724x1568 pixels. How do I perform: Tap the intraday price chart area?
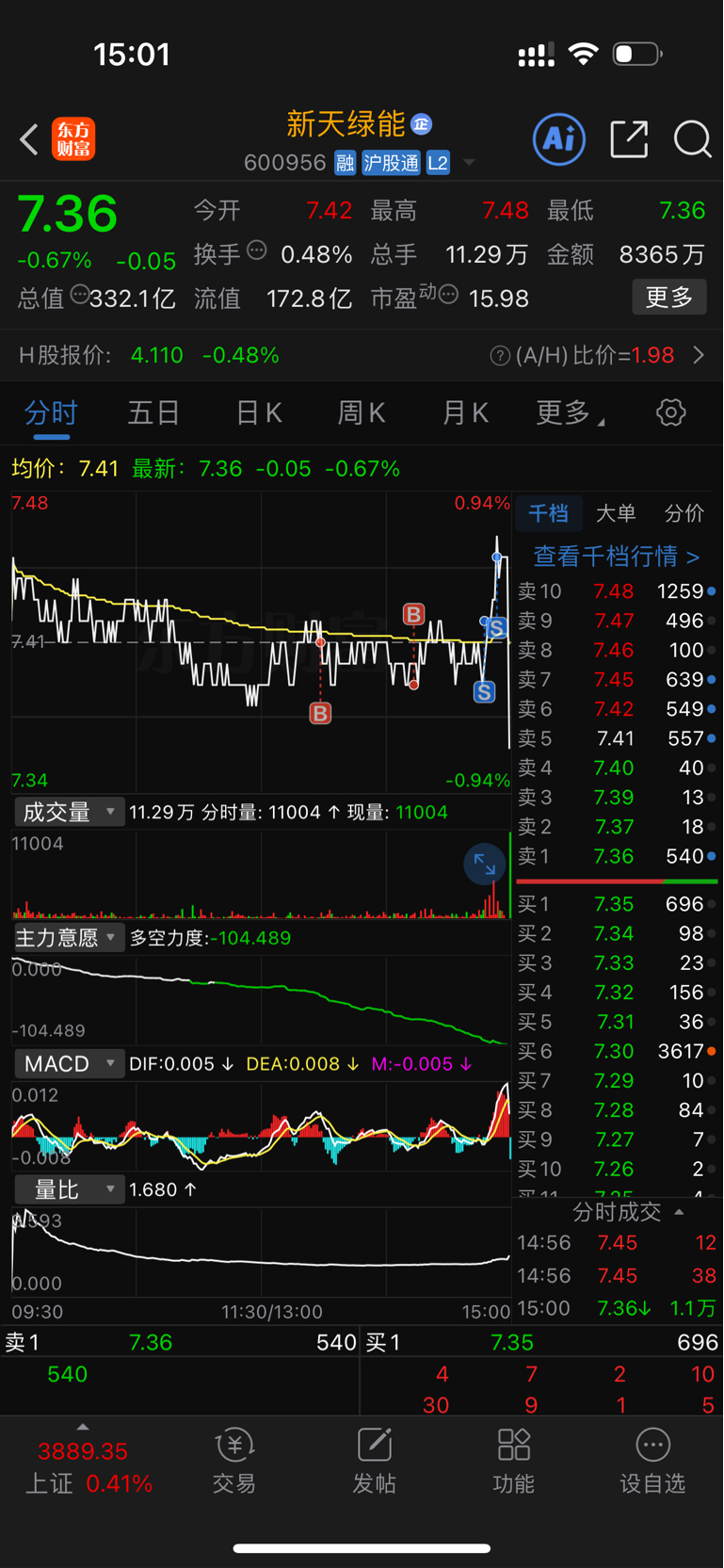coord(261,641)
